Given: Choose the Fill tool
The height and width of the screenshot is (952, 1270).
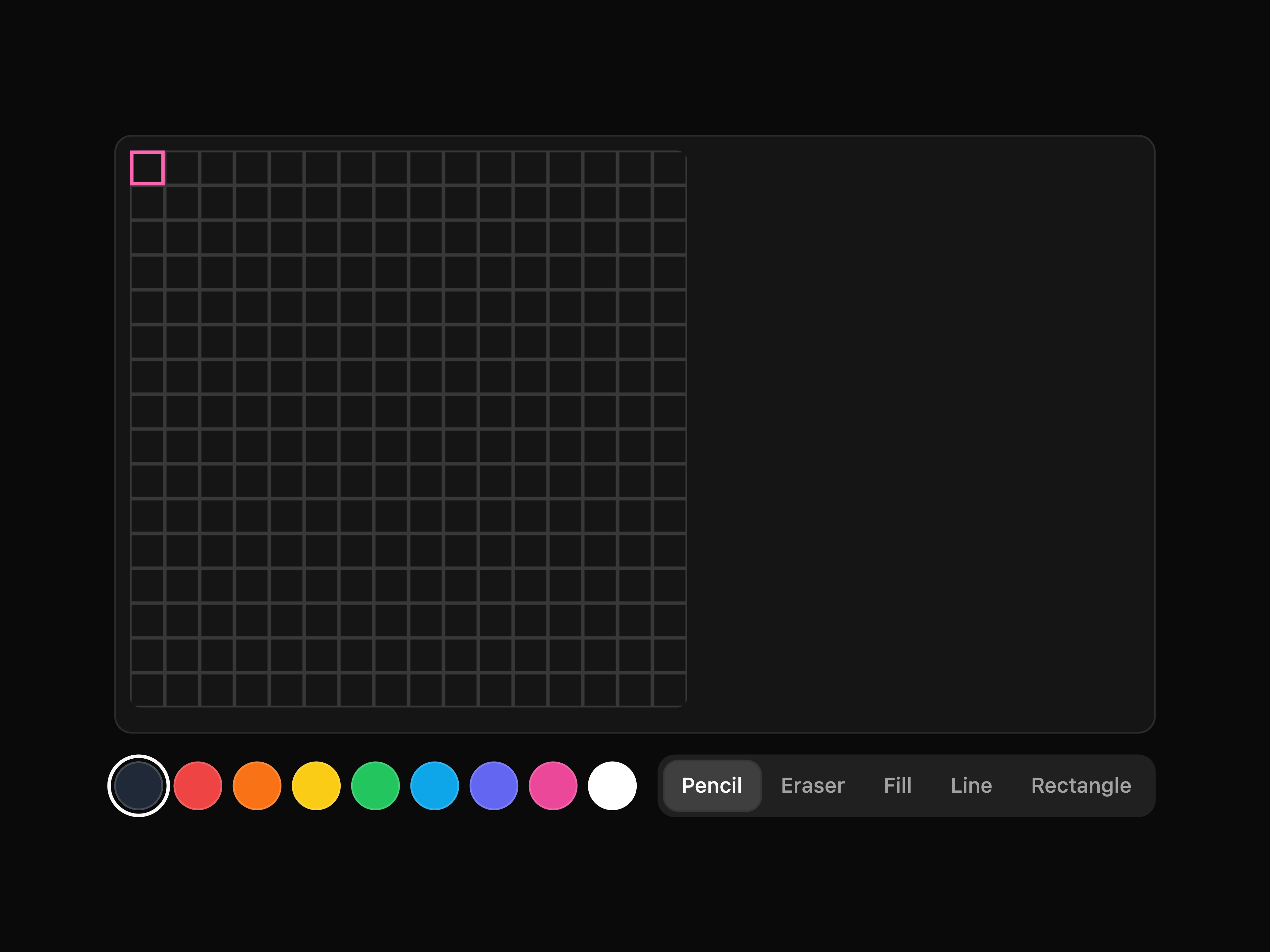Looking at the screenshot, I should pos(897,786).
